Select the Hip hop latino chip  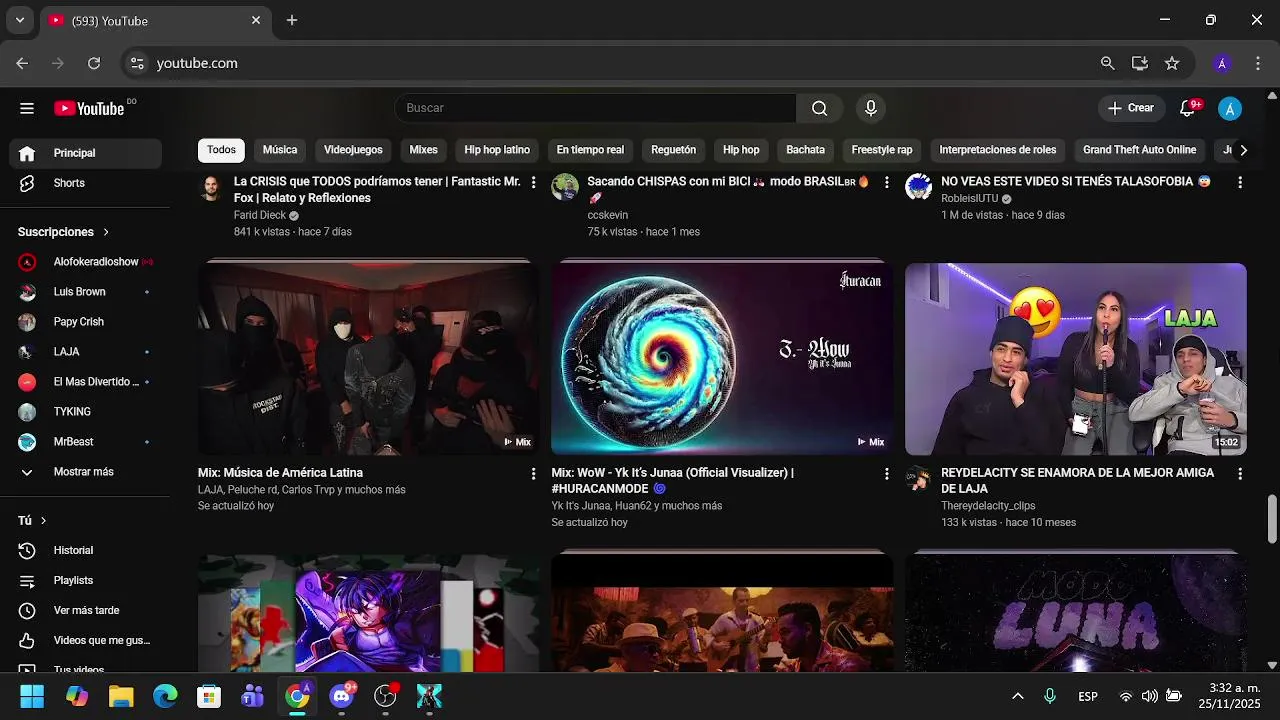pos(497,150)
